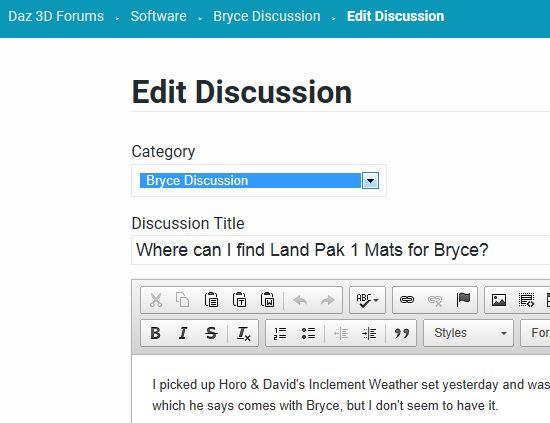
Task: Navigate to Bryce Discussion breadcrumb
Action: (x=267, y=16)
